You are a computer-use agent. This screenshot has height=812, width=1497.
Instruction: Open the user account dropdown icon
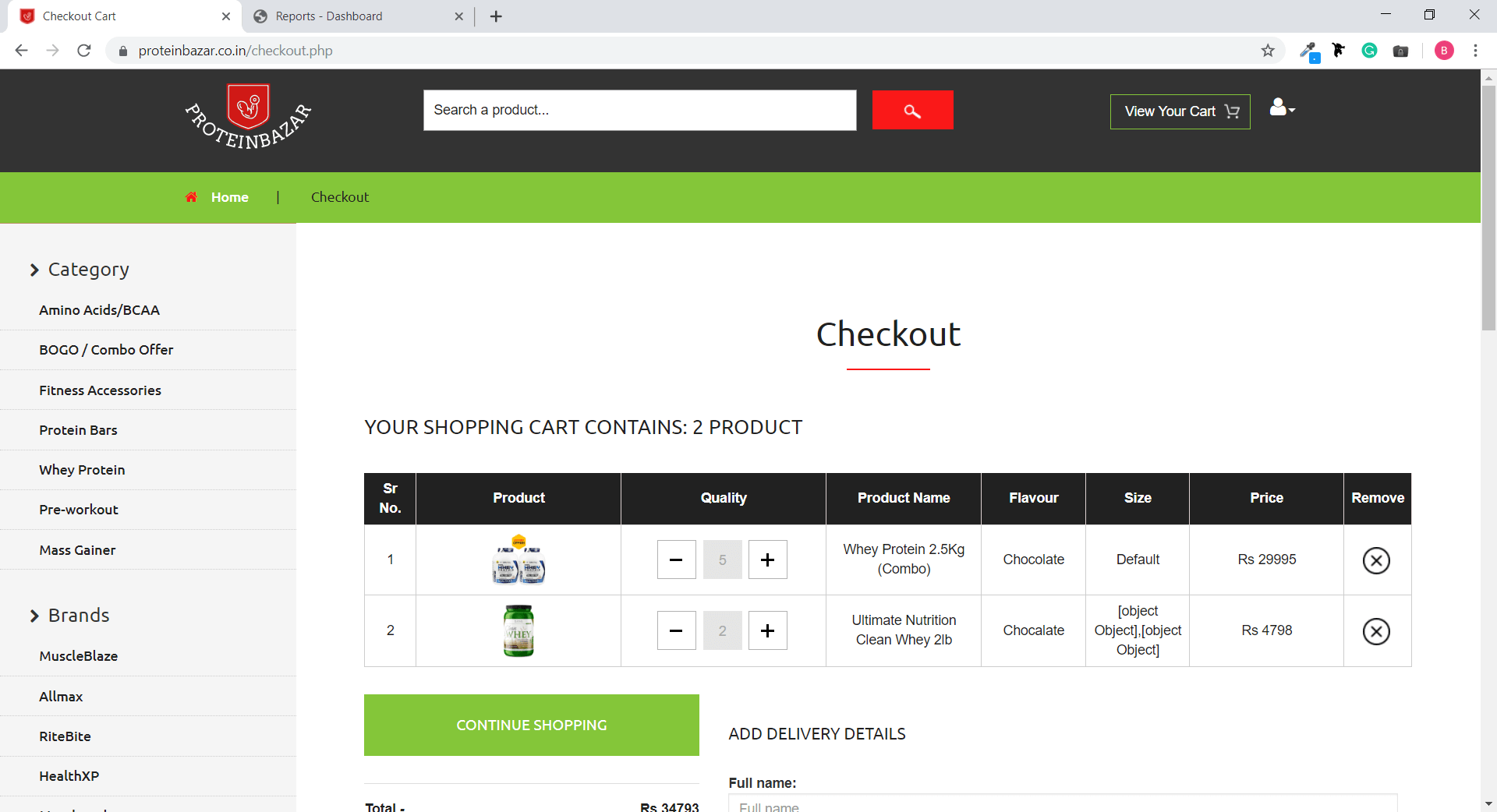1282,108
